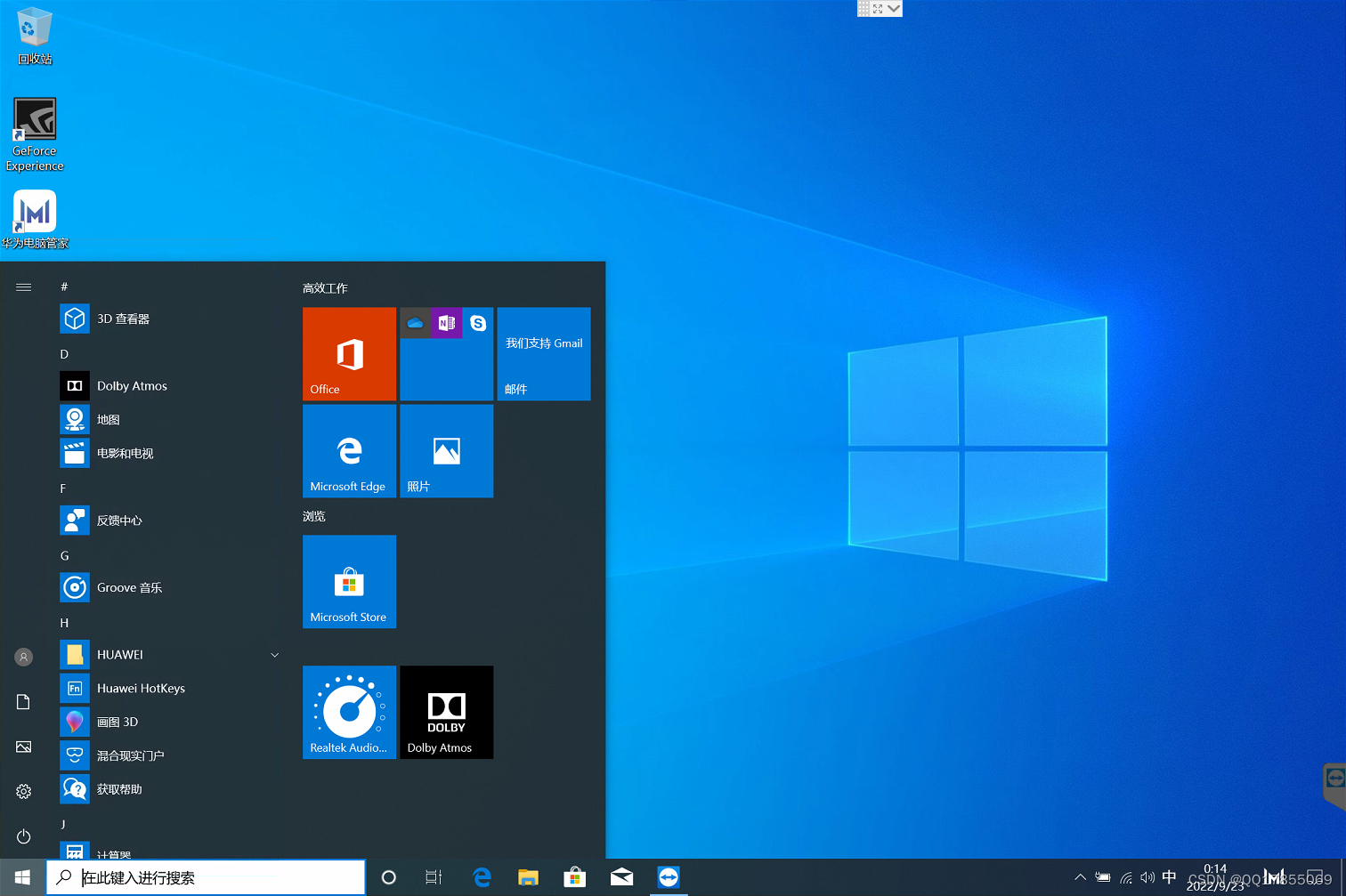Open Mail from the taskbar
Viewport: 1346px width, 896px height.
621,877
